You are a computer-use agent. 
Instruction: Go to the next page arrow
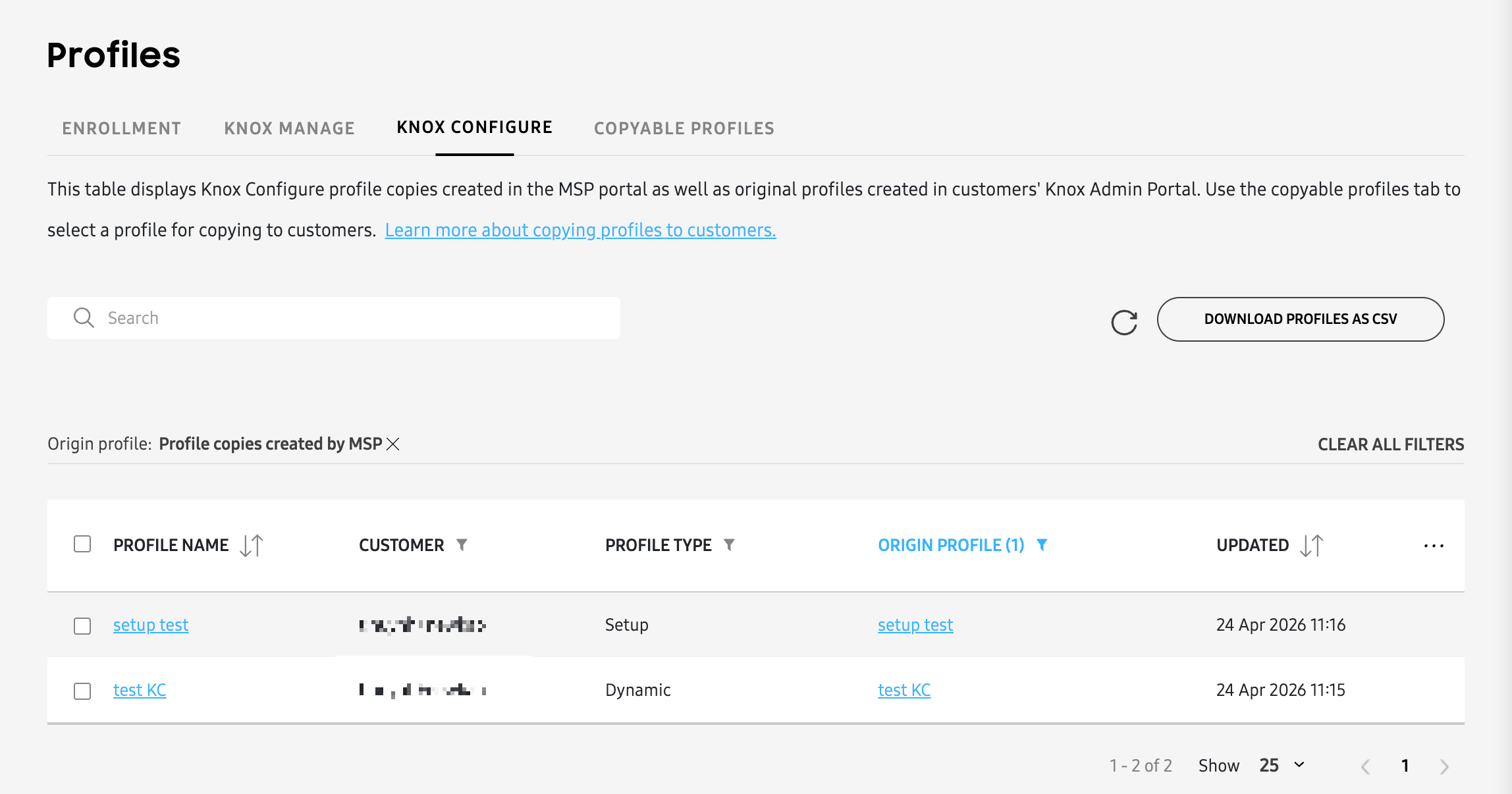1444,766
